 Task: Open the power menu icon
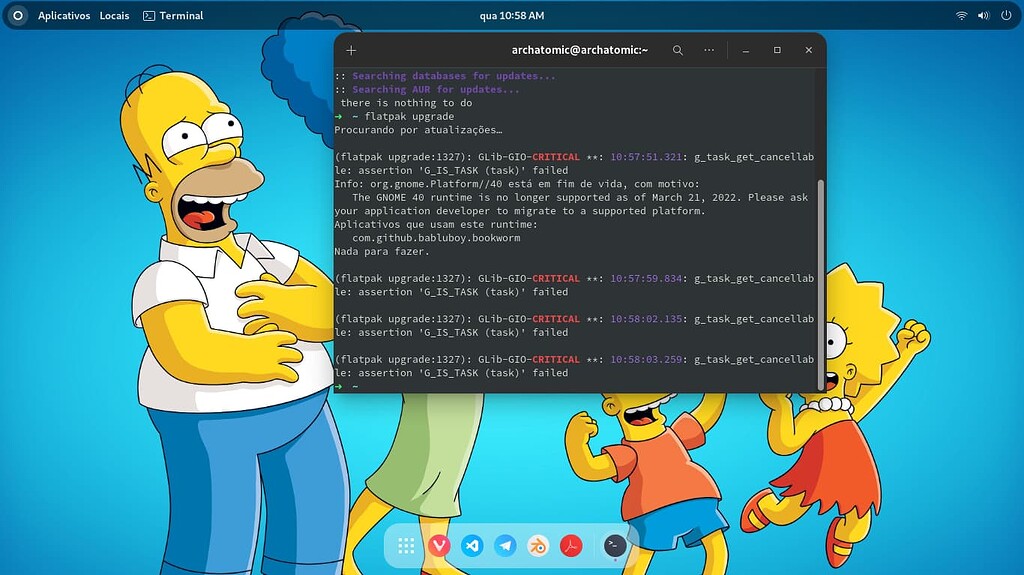1006,16
